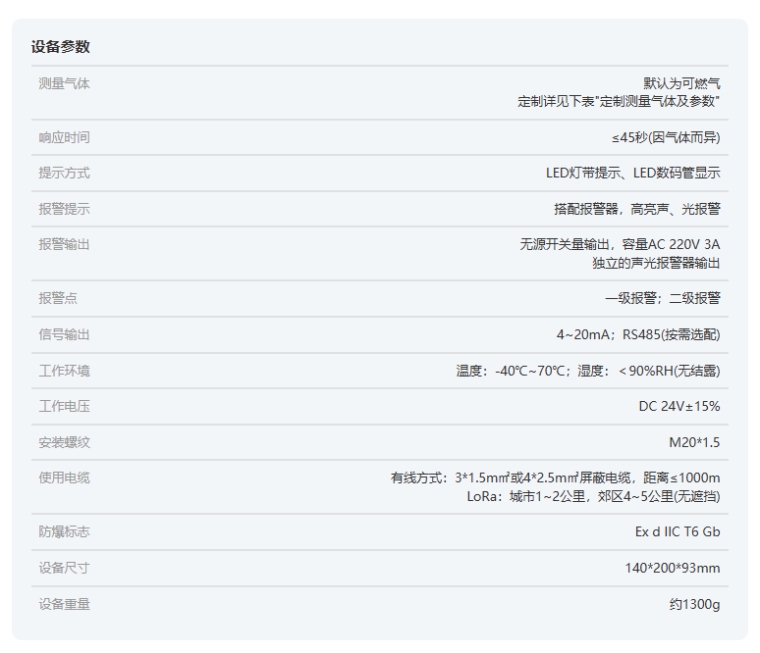The width and height of the screenshot is (760, 653).
Task: Click the 报警输出 row label
Action: 64,244
